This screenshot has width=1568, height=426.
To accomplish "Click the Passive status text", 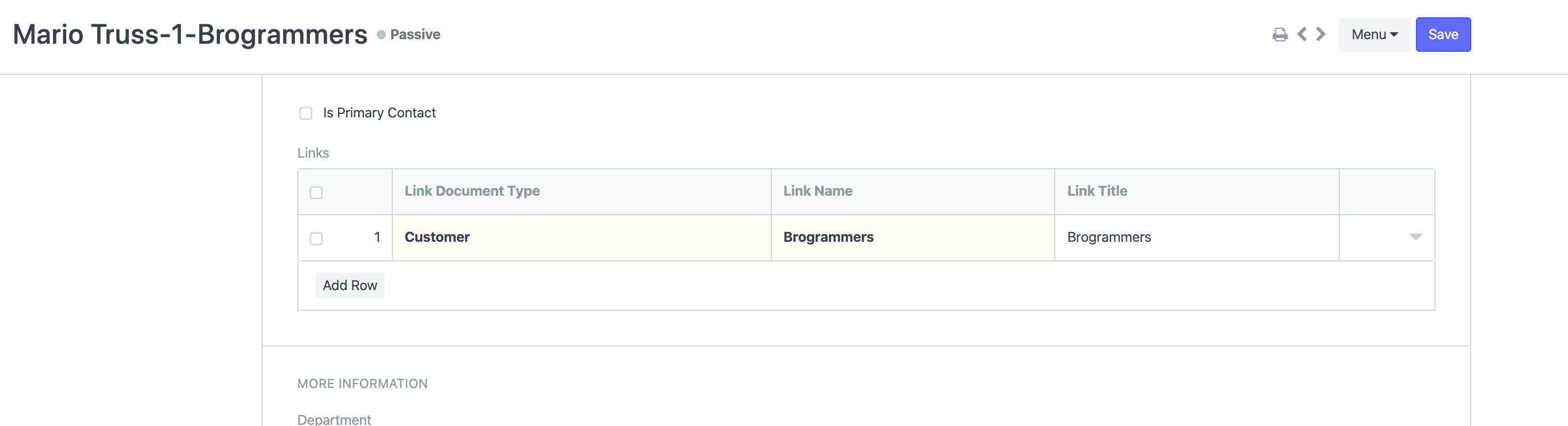I will pyautogui.click(x=415, y=35).
